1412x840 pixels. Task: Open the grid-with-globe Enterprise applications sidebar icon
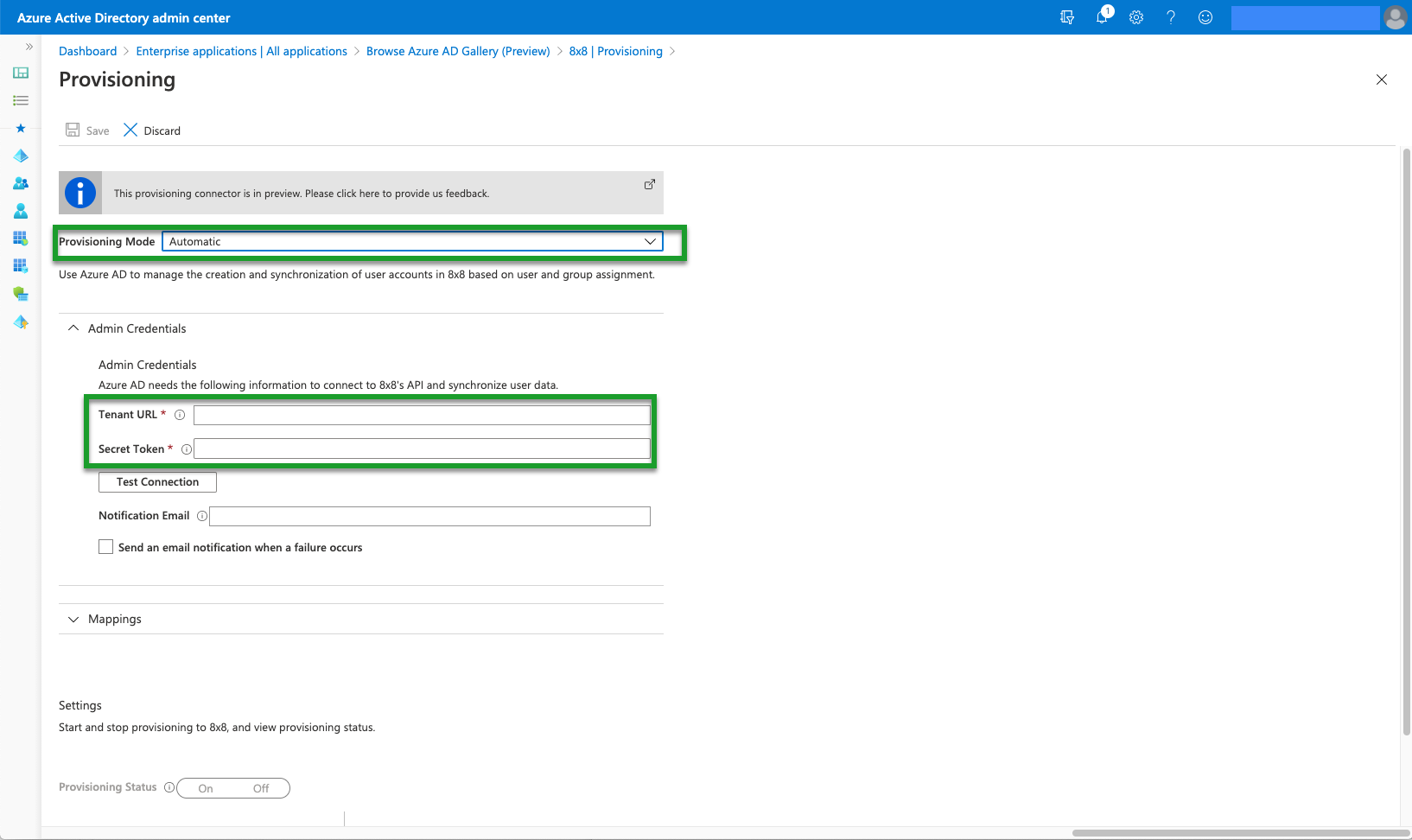point(21,239)
